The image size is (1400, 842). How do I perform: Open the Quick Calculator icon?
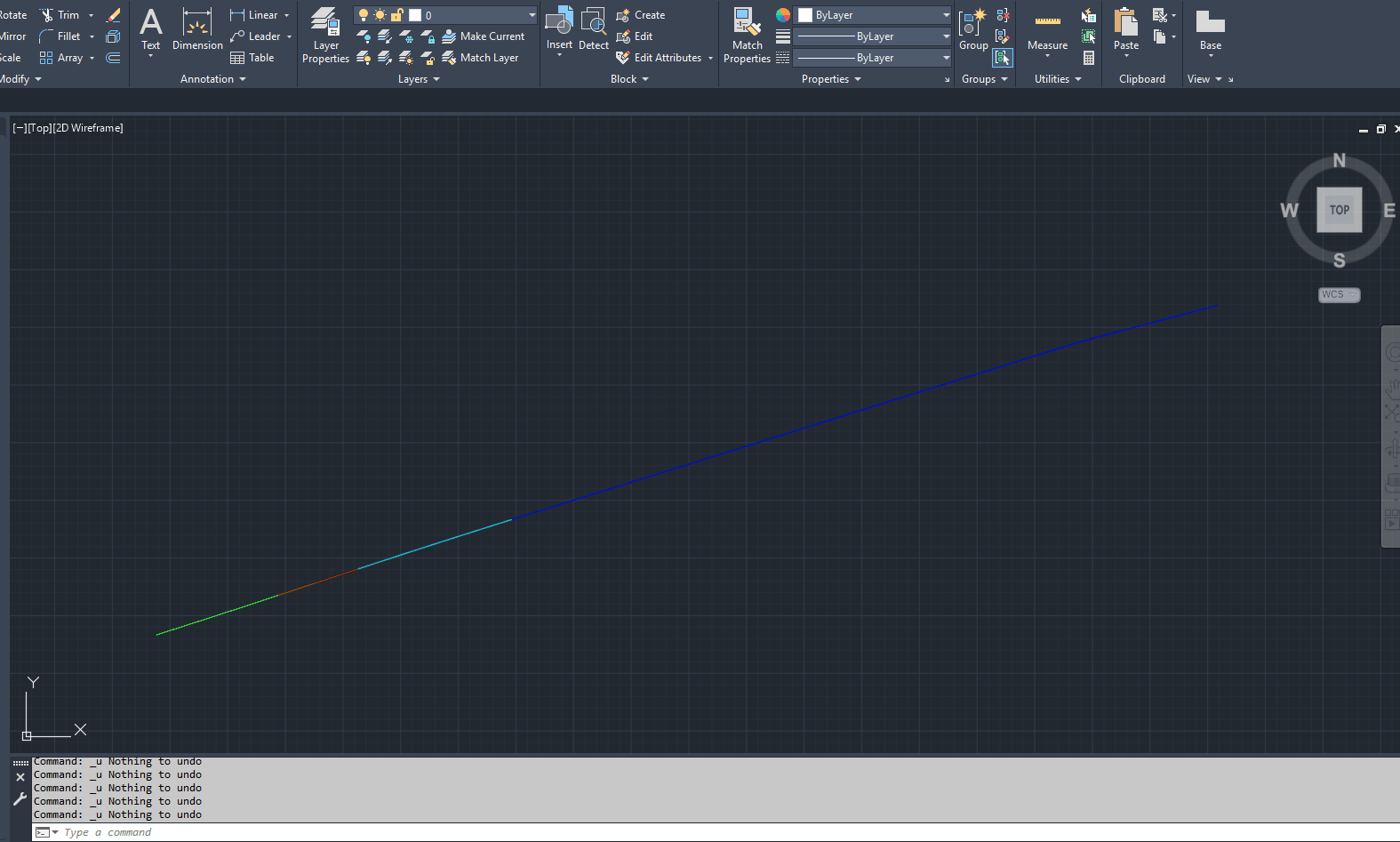pyautogui.click(x=1089, y=58)
